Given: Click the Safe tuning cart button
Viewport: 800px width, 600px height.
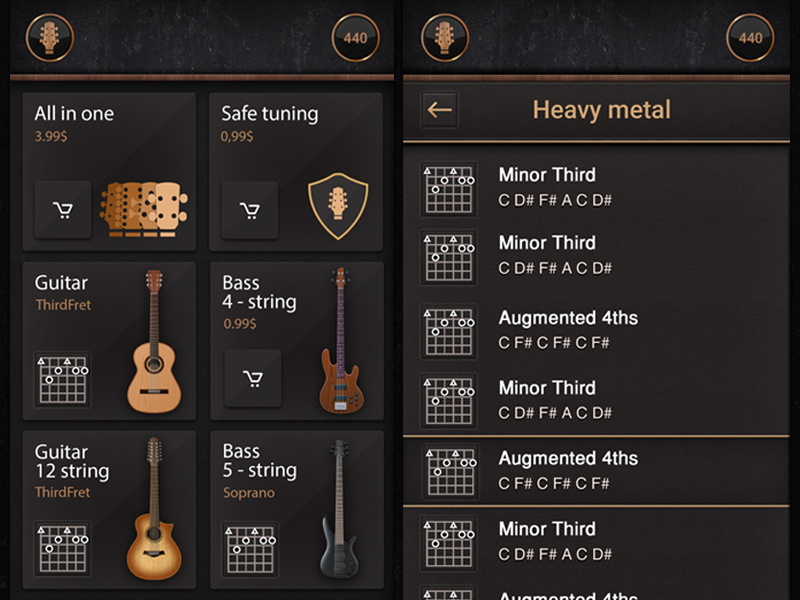Looking at the screenshot, I should pos(249,209).
